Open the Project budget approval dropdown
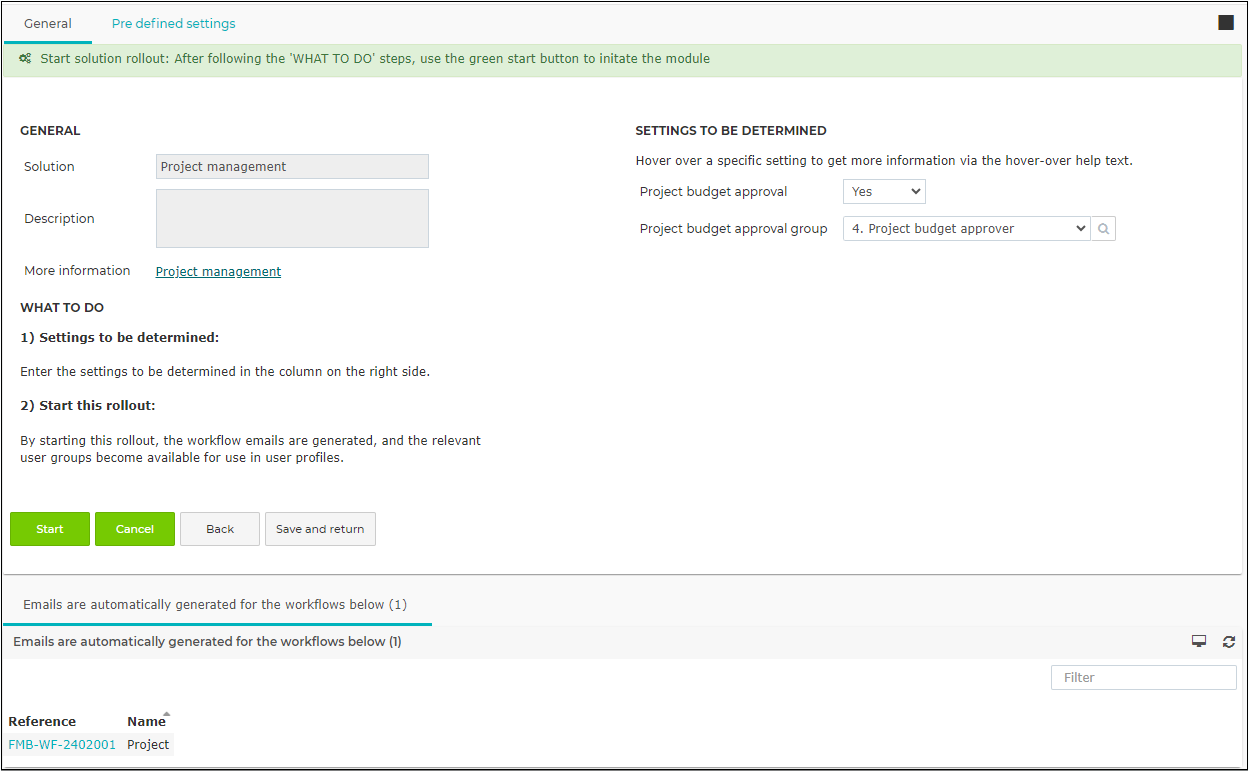This screenshot has width=1249, height=771. (884, 192)
